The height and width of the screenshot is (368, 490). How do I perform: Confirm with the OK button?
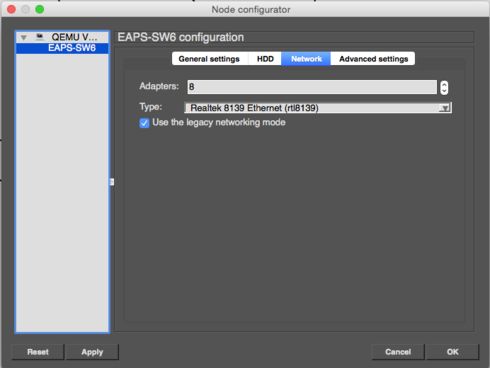[453, 352]
